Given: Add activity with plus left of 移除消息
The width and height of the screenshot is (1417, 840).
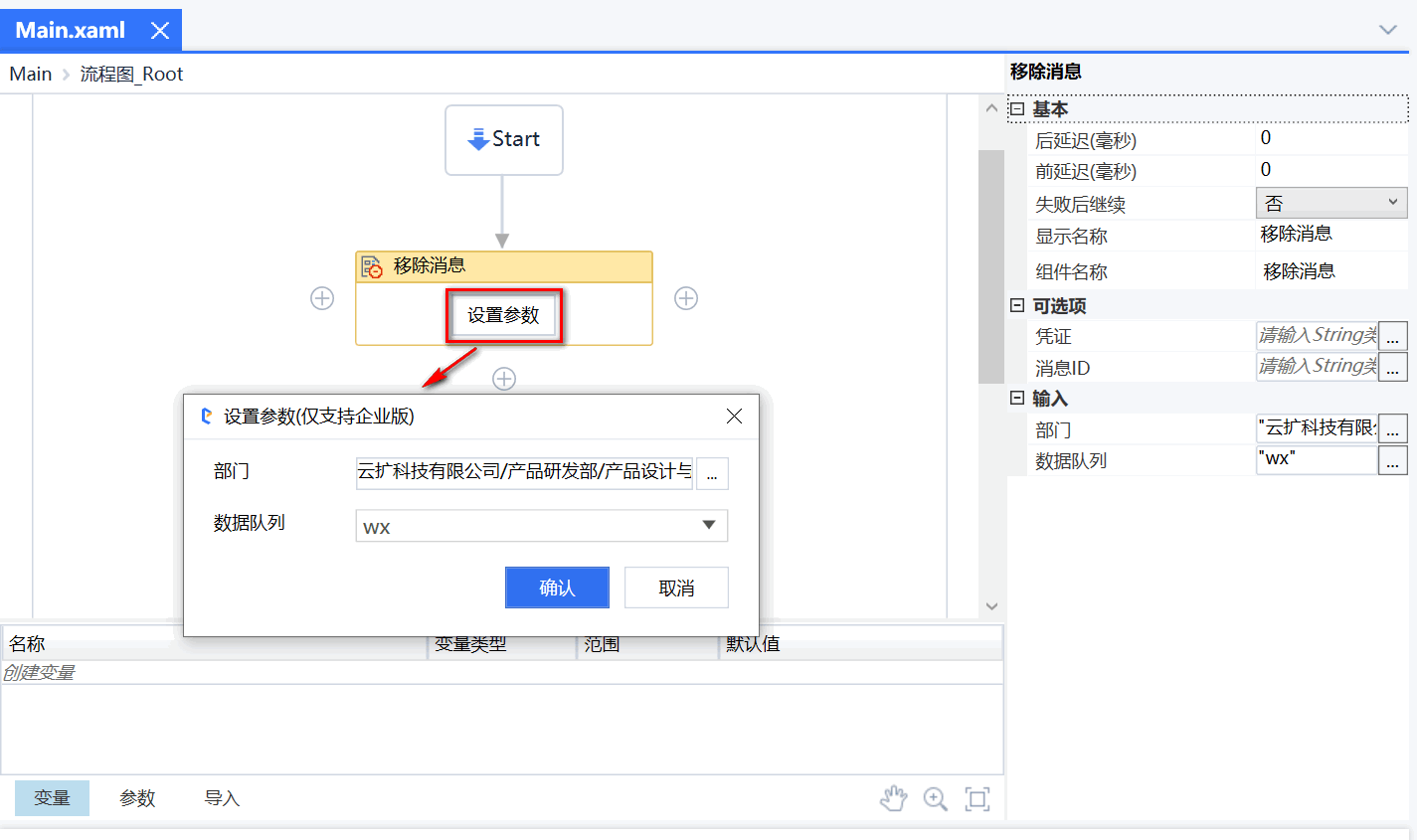Looking at the screenshot, I should pos(322,298).
